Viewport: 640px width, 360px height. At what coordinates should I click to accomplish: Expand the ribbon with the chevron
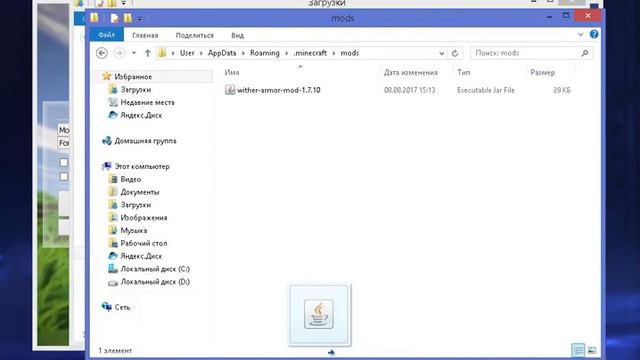tap(580, 35)
